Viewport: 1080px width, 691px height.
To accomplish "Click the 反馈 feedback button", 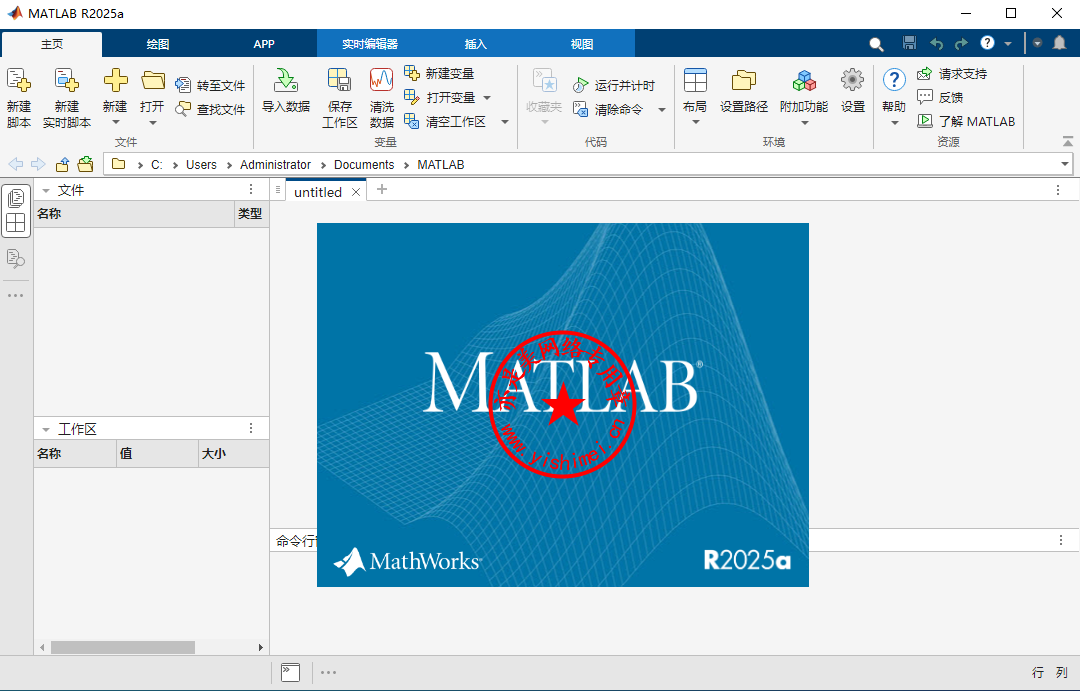I will (x=940, y=97).
